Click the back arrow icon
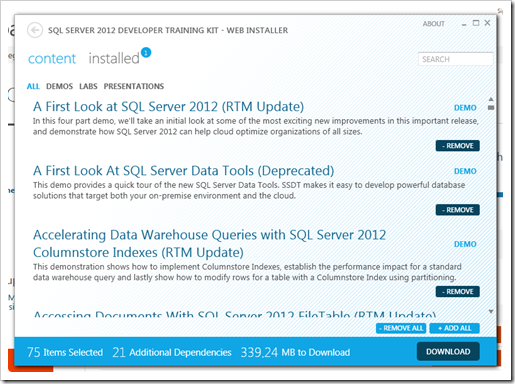 (x=35, y=30)
